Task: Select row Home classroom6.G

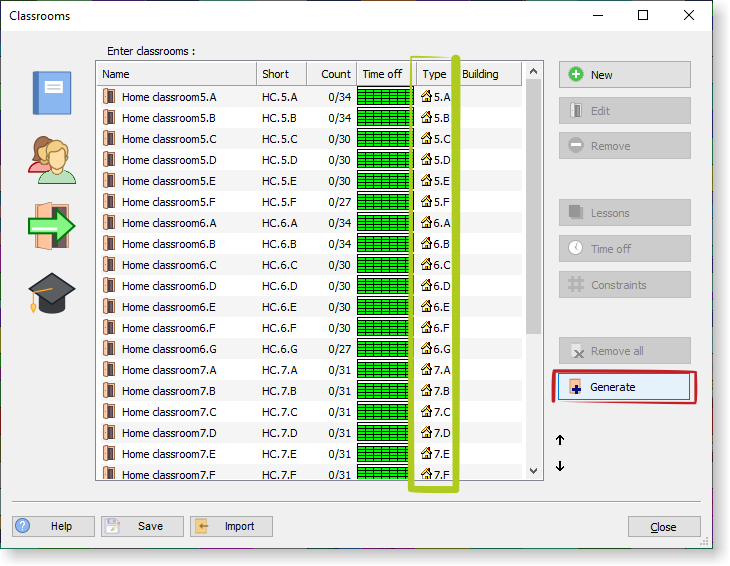Action: point(310,349)
